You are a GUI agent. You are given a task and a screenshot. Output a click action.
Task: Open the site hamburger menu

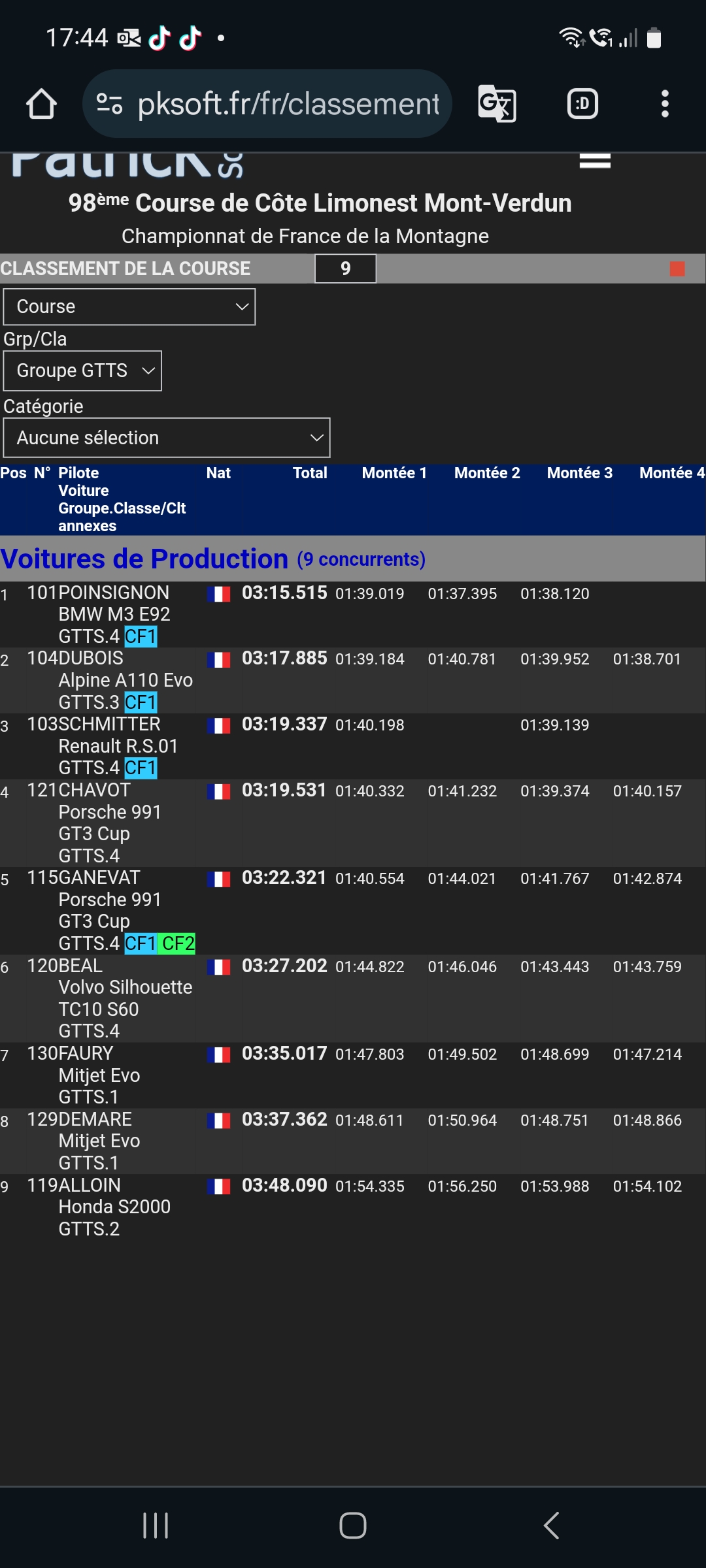pyautogui.click(x=595, y=161)
